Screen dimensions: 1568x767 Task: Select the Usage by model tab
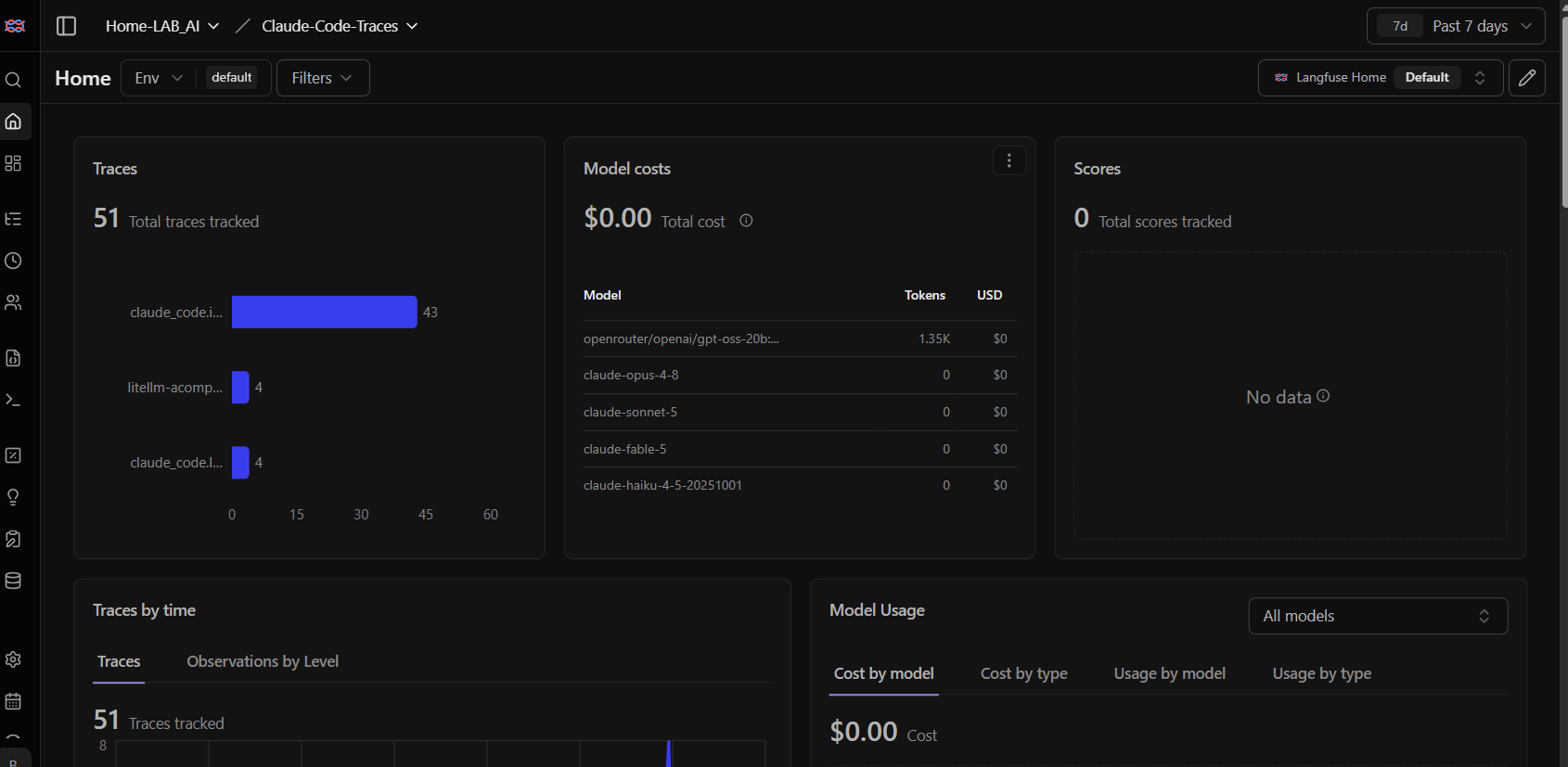(x=1169, y=673)
